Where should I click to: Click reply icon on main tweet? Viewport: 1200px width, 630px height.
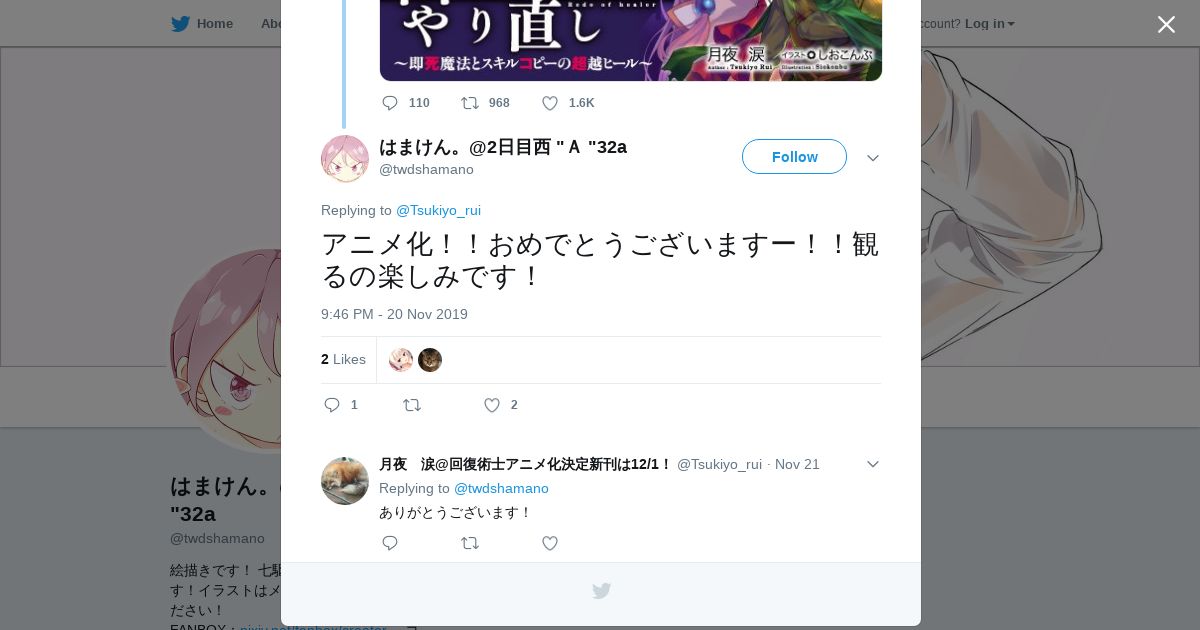click(x=333, y=405)
